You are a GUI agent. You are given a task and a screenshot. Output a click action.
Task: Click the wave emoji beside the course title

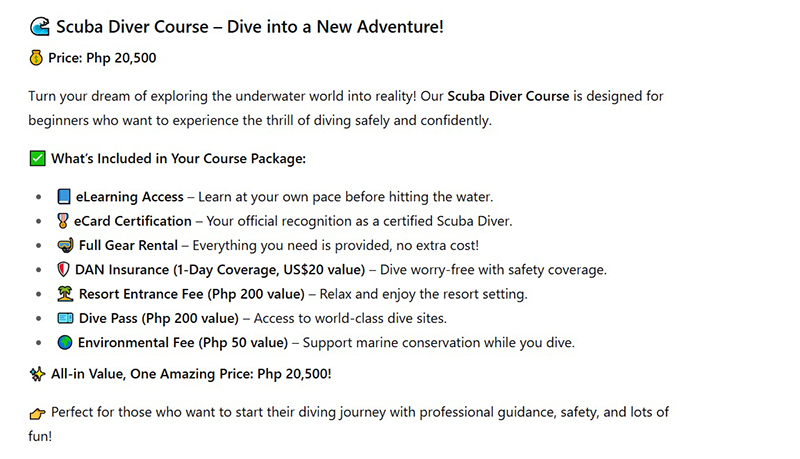coord(39,27)
